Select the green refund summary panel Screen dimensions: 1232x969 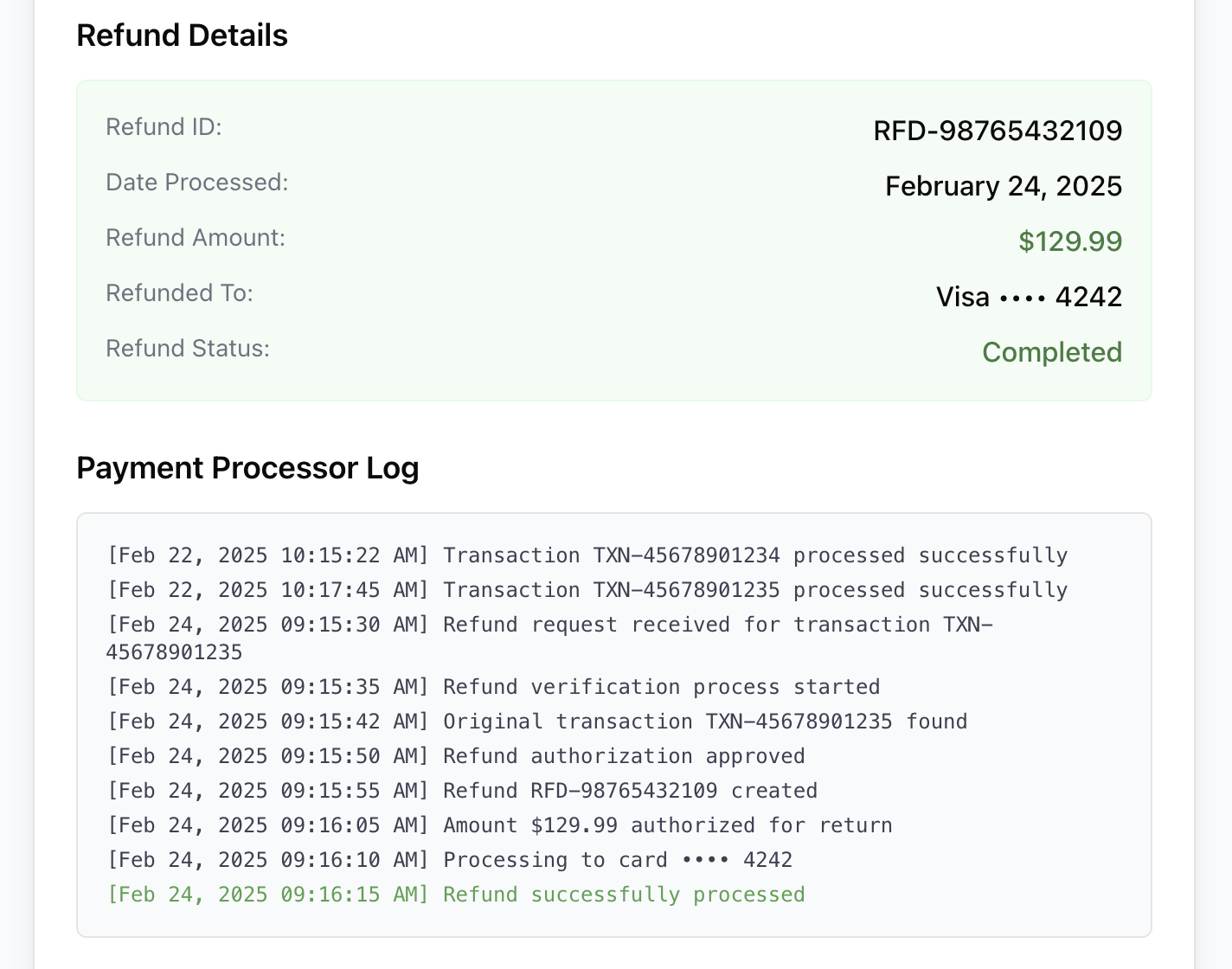coord(614,240)
